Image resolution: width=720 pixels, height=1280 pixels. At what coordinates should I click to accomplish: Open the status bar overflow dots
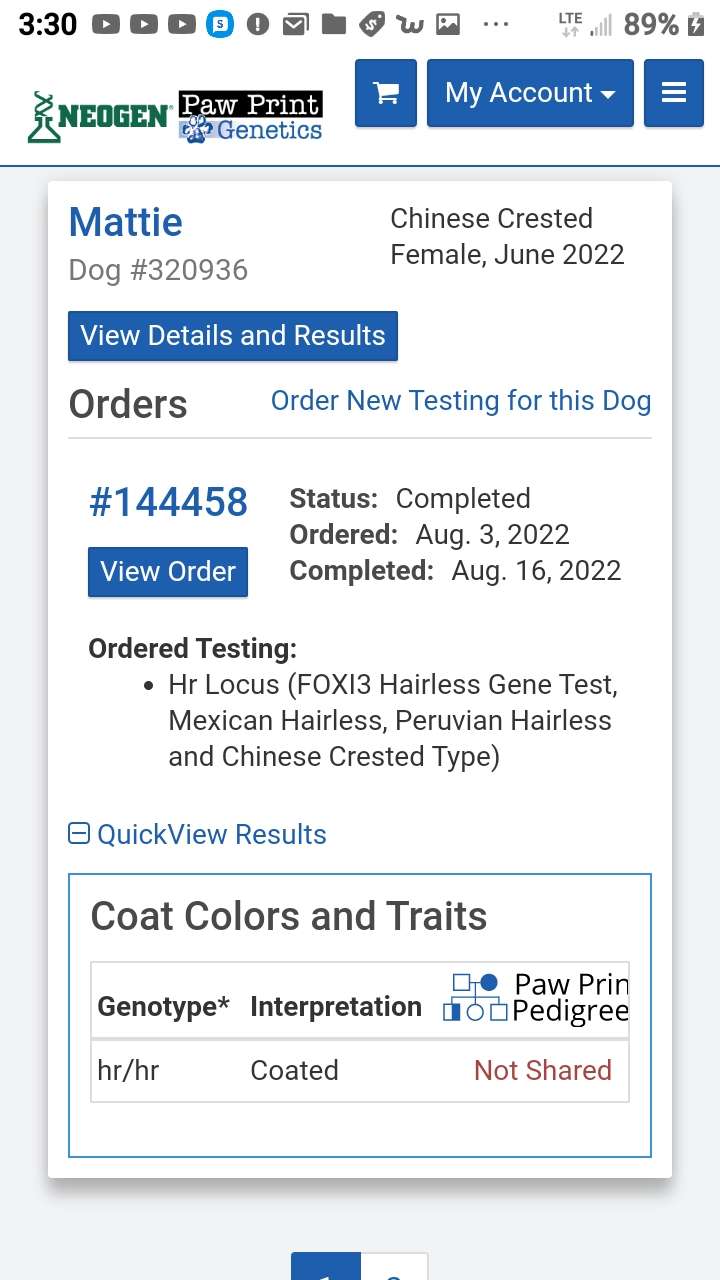(496, 25)
